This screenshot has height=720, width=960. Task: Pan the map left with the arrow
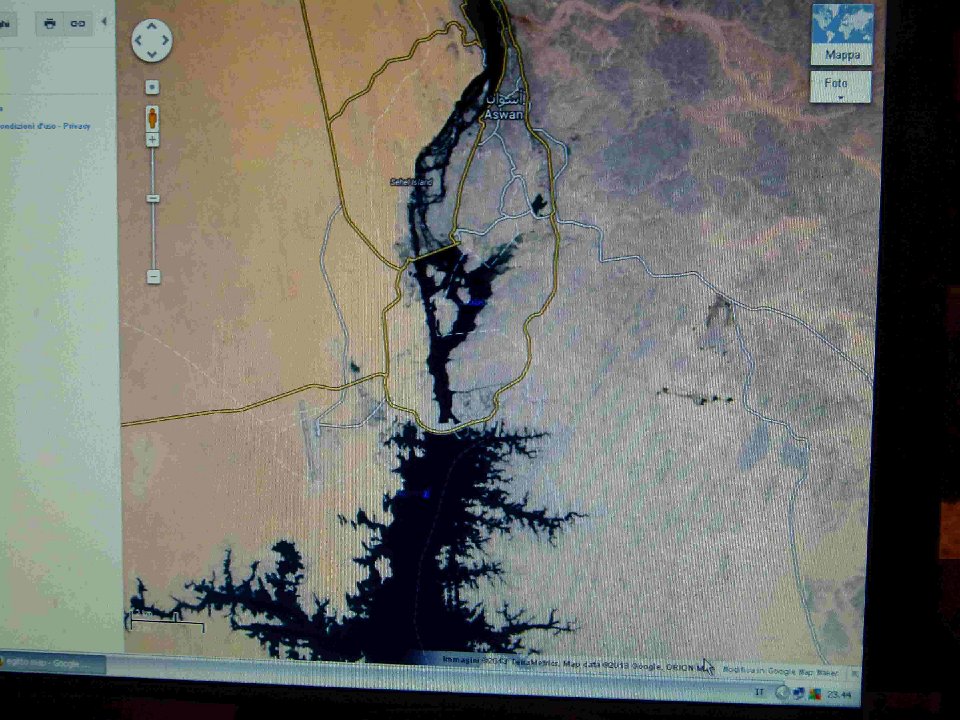coord(138,40)
